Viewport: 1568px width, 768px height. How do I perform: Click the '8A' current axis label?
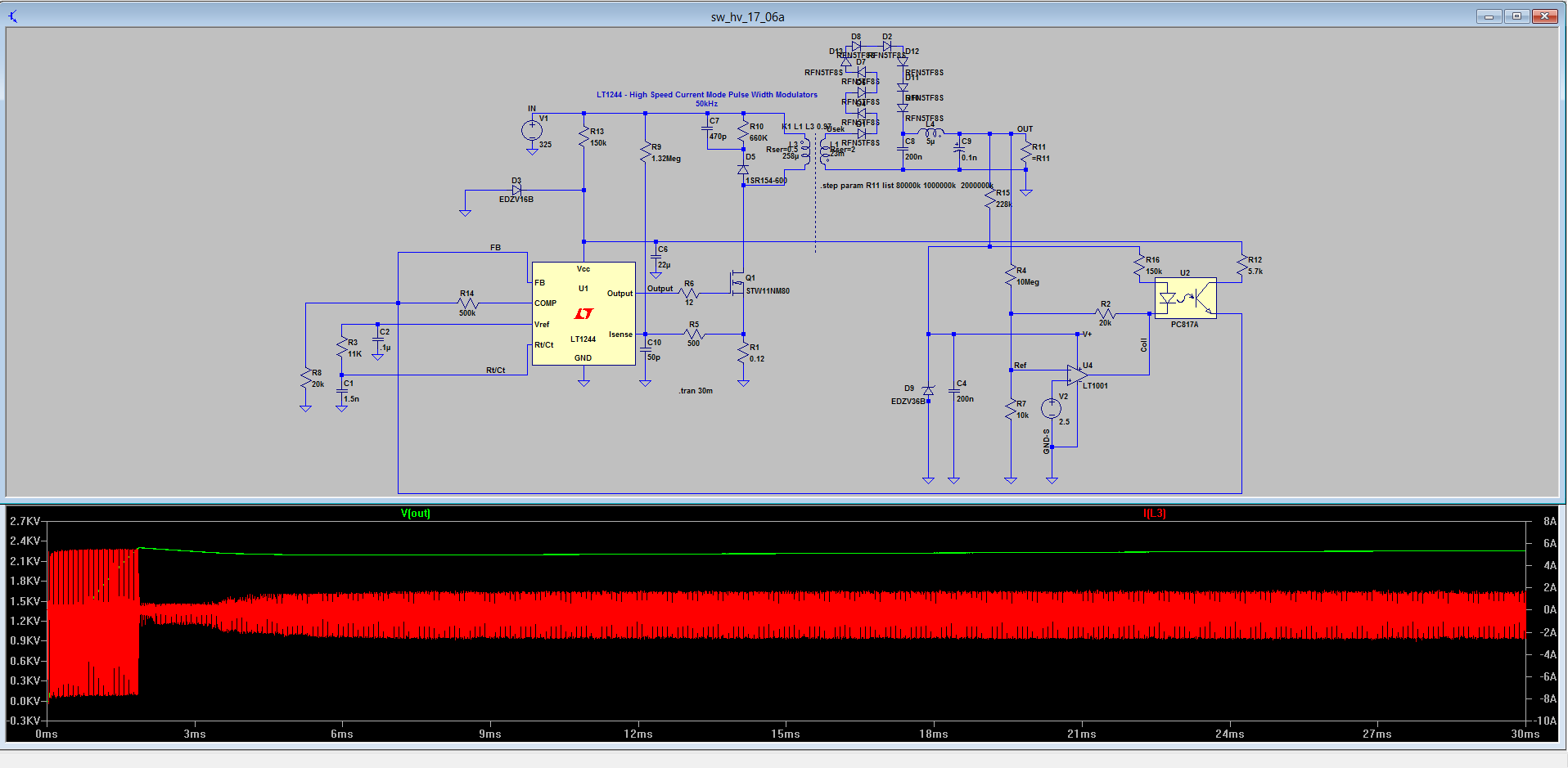pos(1550,521)
